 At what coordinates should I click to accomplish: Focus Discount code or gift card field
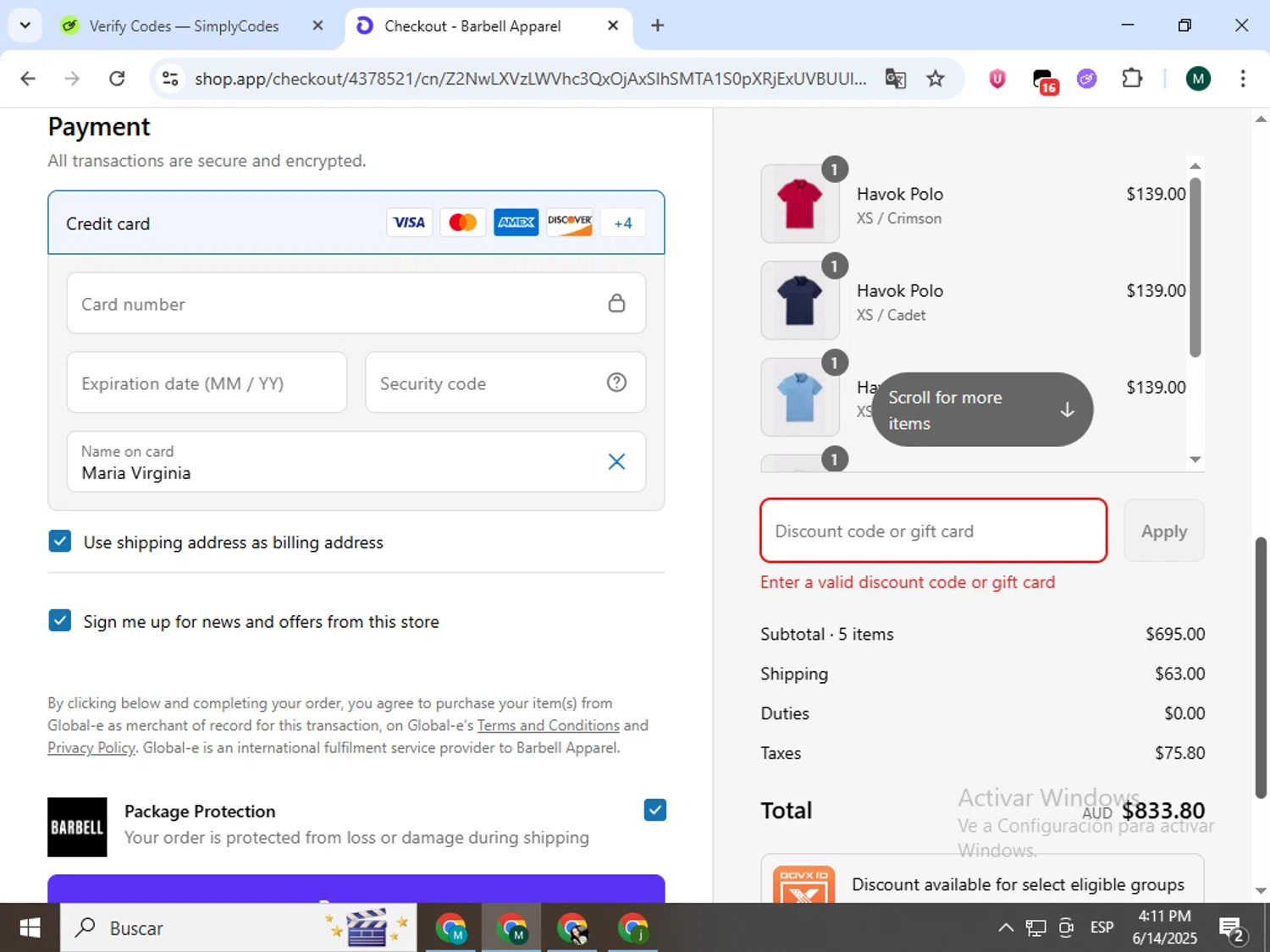tap(934, 531)
